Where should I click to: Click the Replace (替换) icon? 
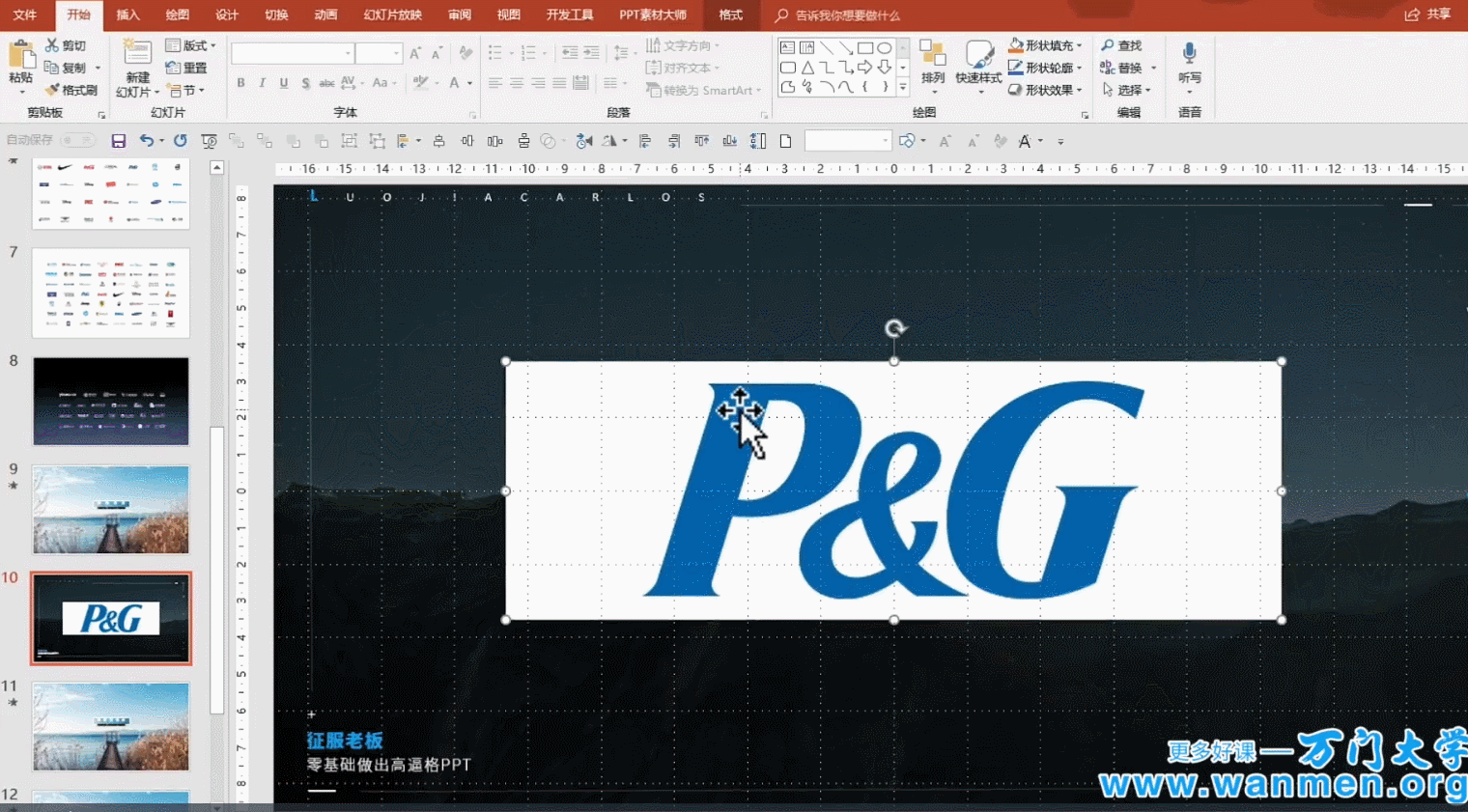1108,68
